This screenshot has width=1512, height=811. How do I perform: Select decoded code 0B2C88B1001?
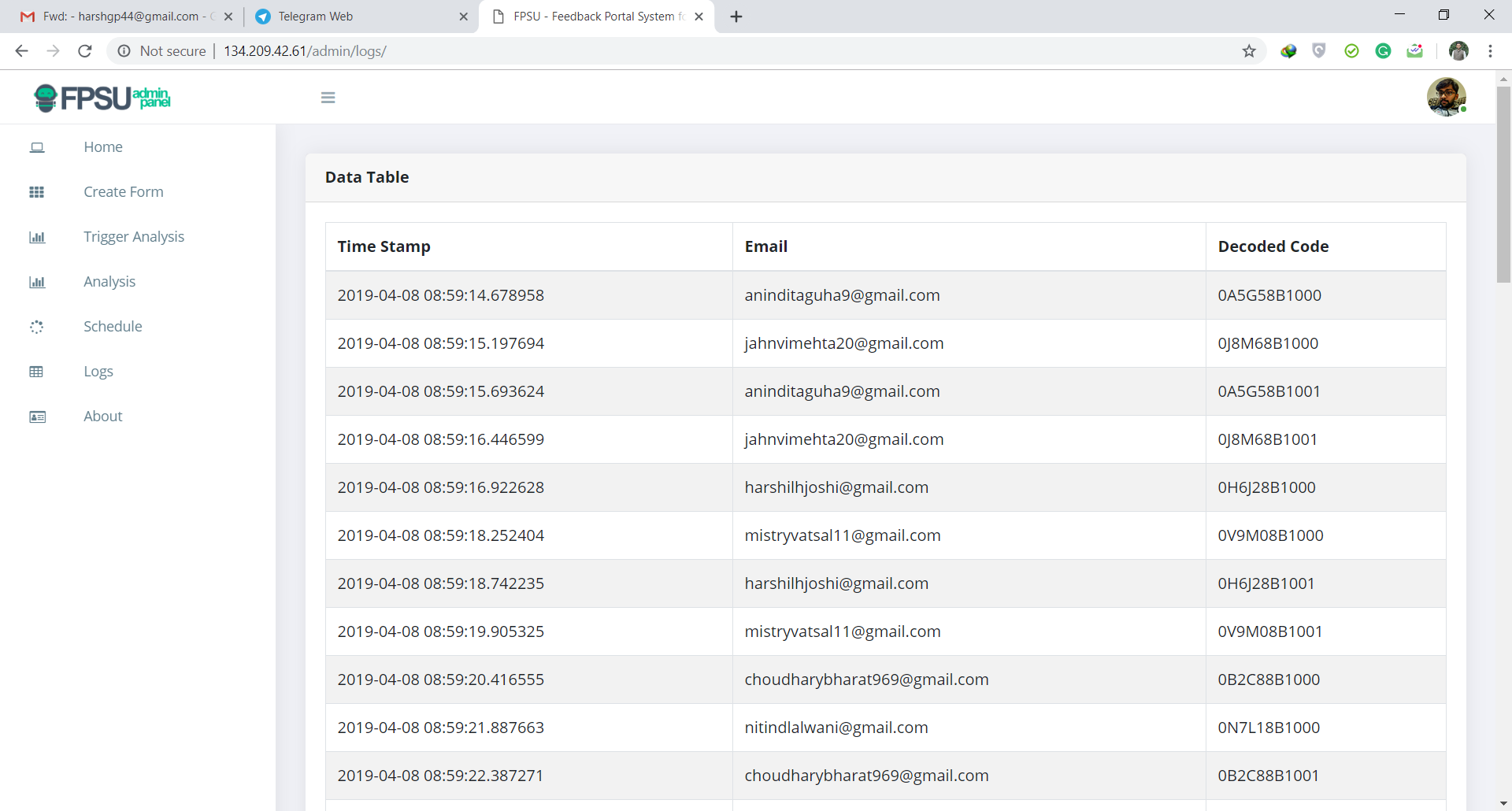point(1269,776)
